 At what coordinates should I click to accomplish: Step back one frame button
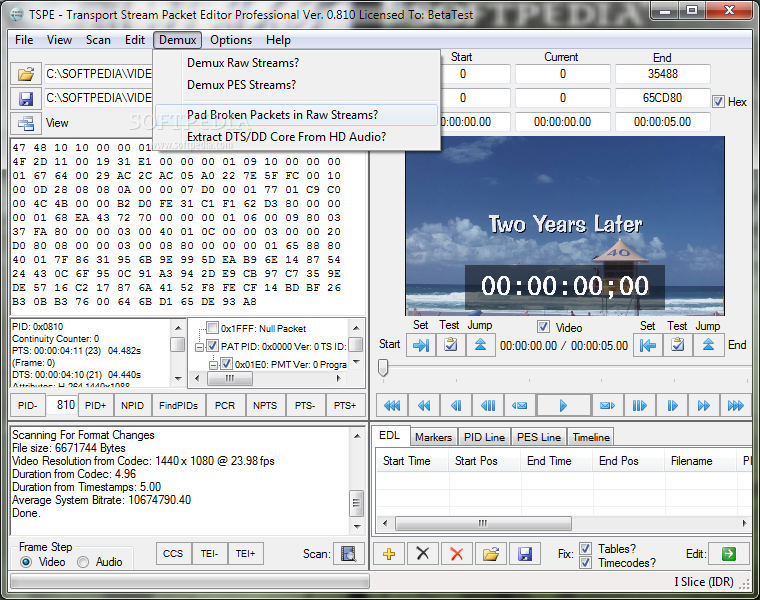pyautogui.click(x=456, y=406)
